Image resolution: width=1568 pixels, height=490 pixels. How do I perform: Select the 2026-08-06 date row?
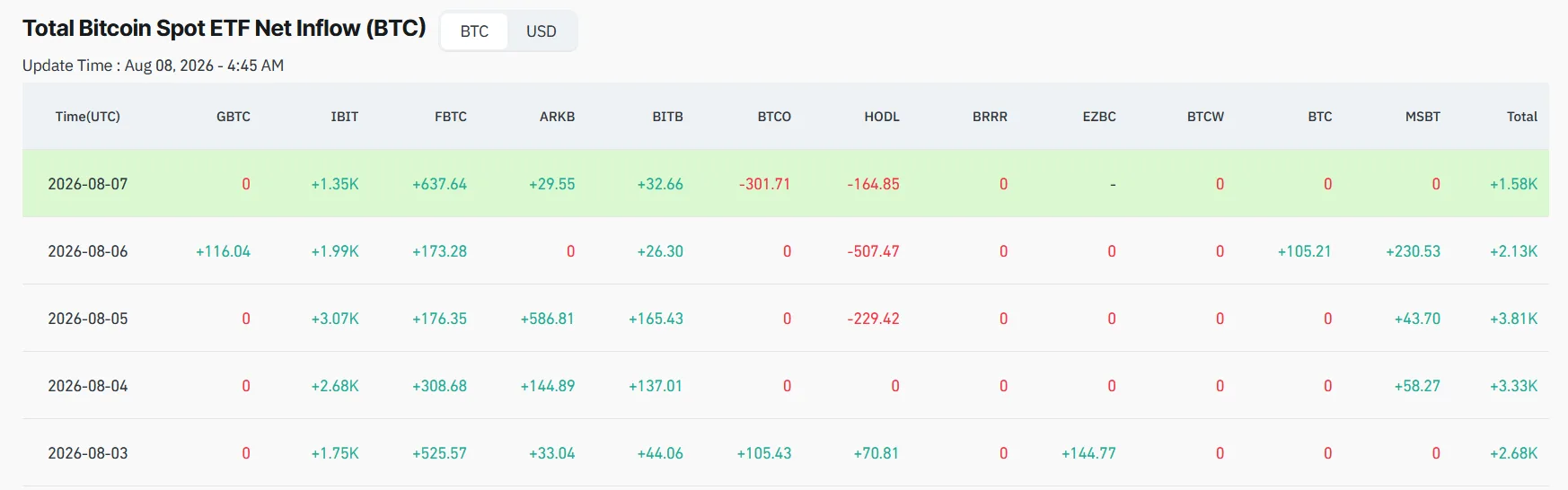(786, 251)
